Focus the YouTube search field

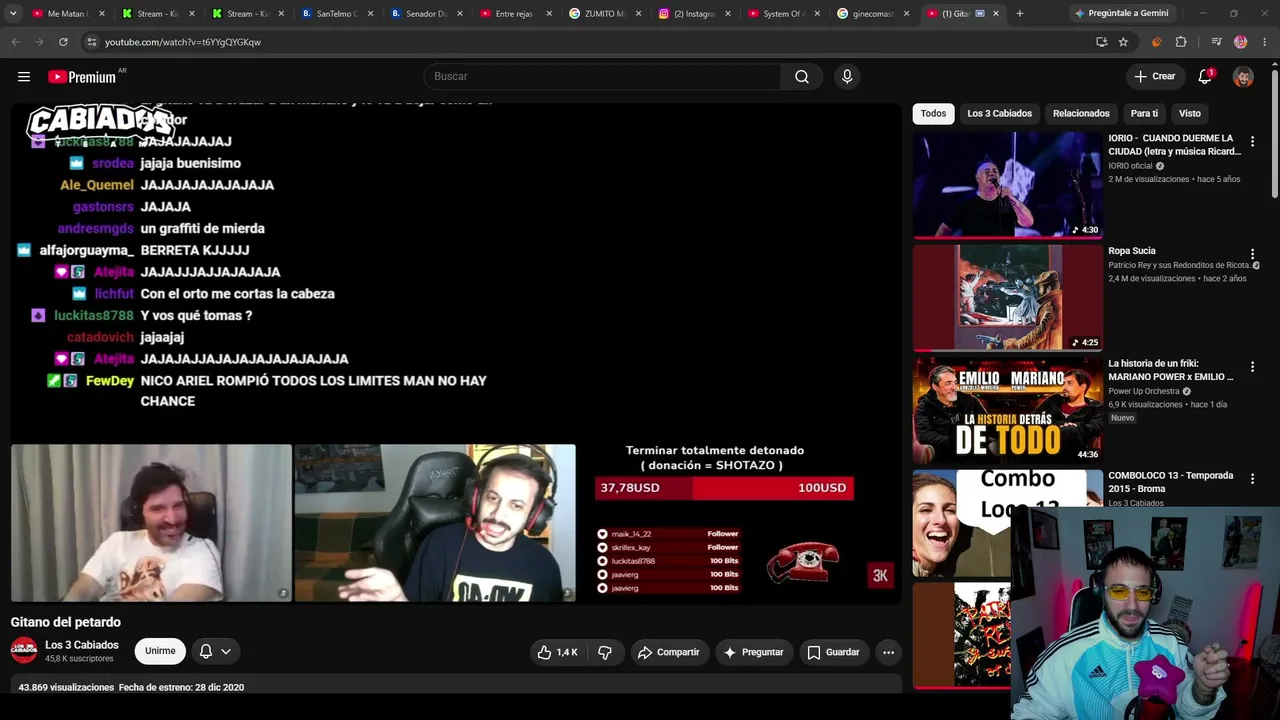(x=603, y=77)
